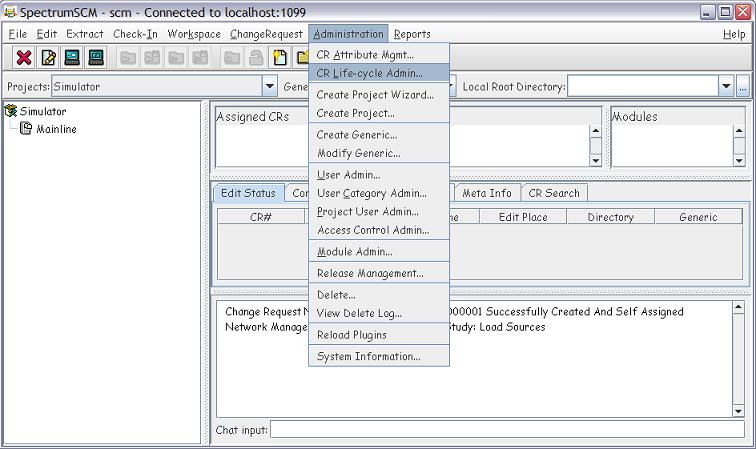
Task: Open Module Admin... menu item
Action: 379,252
